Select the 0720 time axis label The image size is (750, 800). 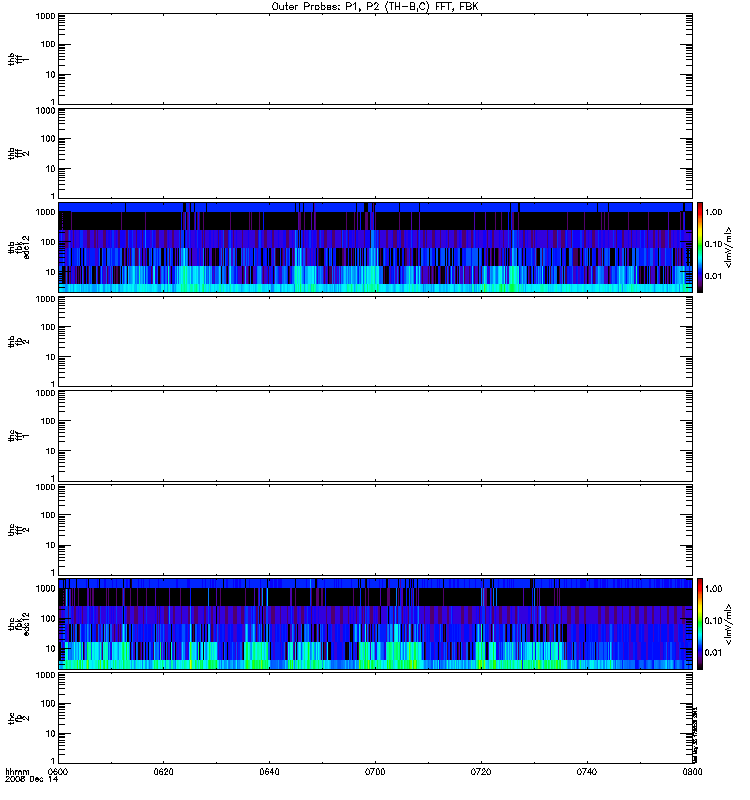[x=481, y=771]
